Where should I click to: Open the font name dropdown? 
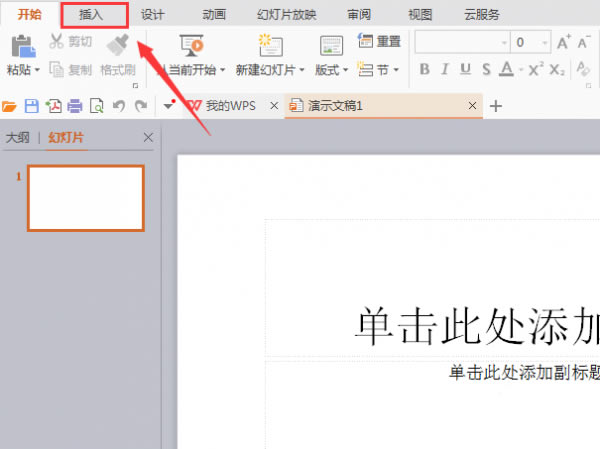tap(504, 42)
